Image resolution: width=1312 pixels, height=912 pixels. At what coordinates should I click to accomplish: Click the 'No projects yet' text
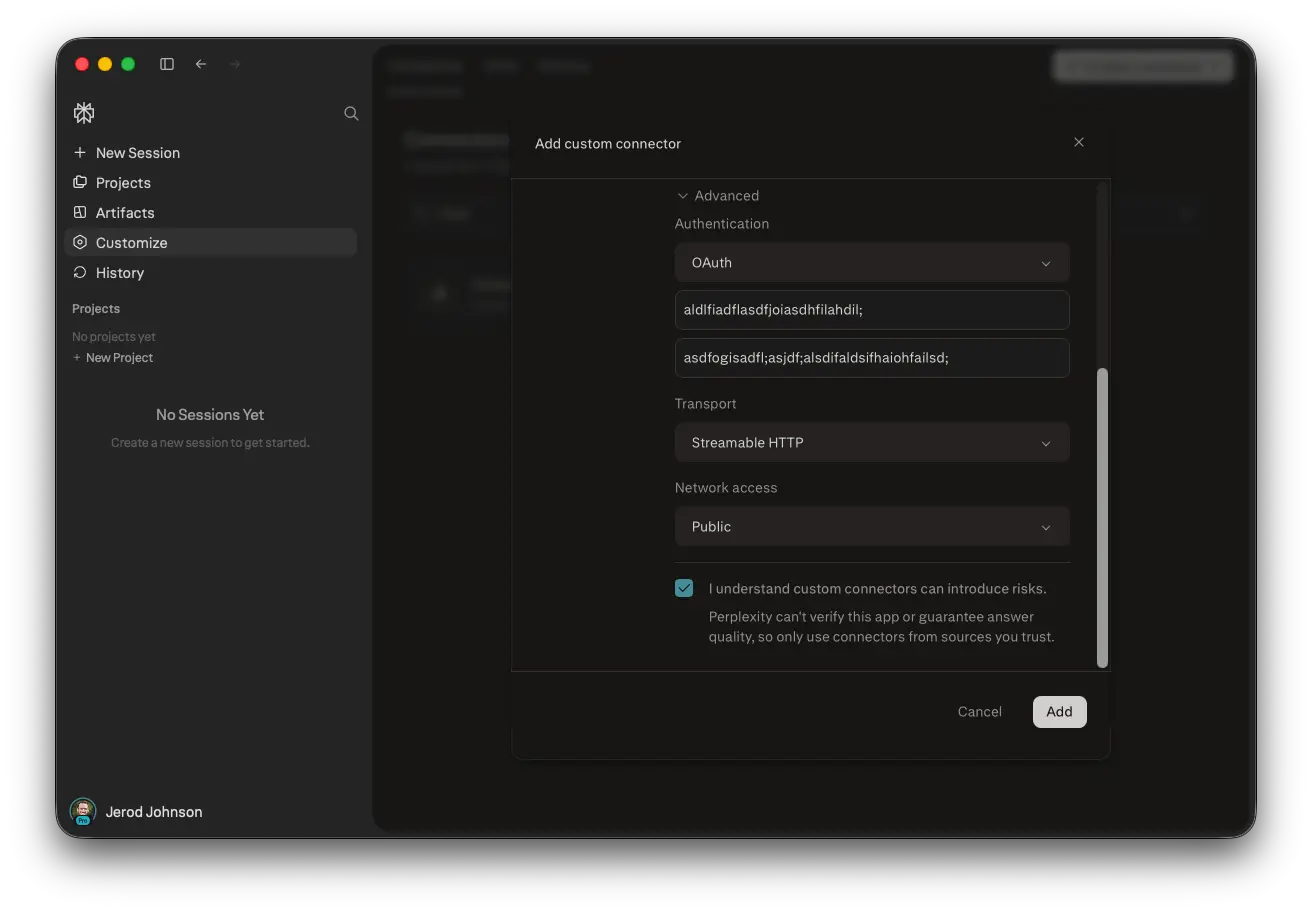114,337
